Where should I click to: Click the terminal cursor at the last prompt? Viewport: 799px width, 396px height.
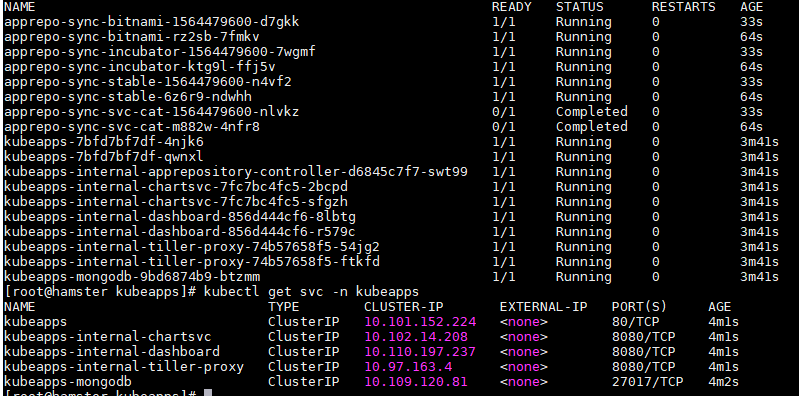pyautogui.click(x=207, y=393)
